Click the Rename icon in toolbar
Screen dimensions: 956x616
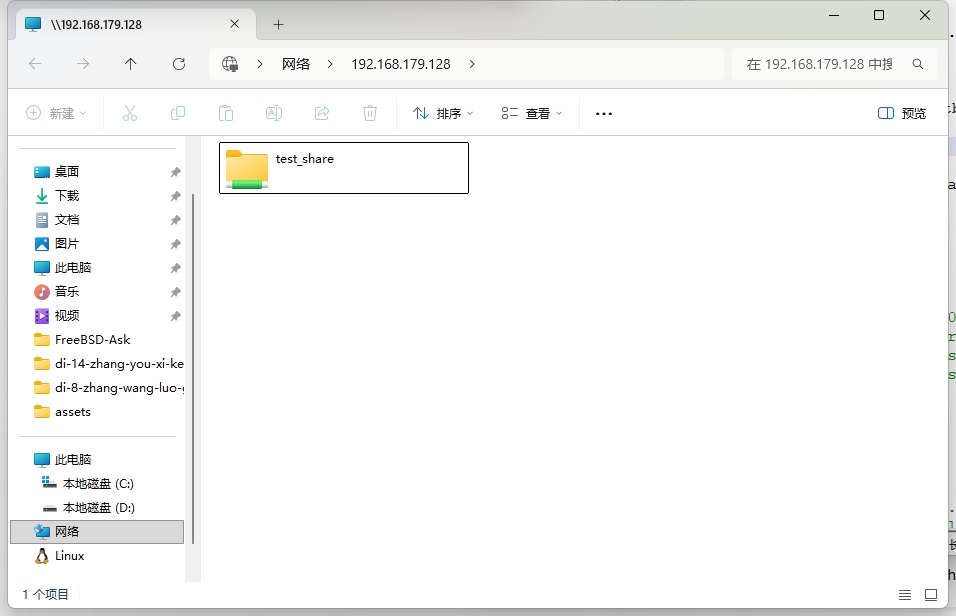coord(274,113)
